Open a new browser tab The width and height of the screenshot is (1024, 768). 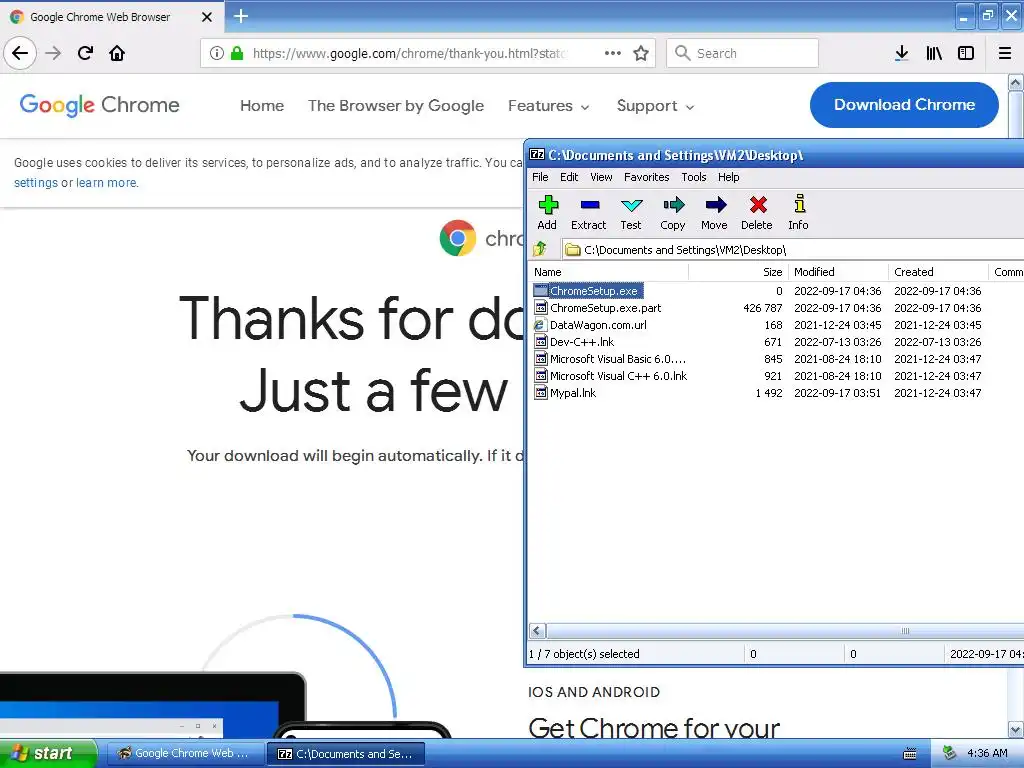coord(241,16)
